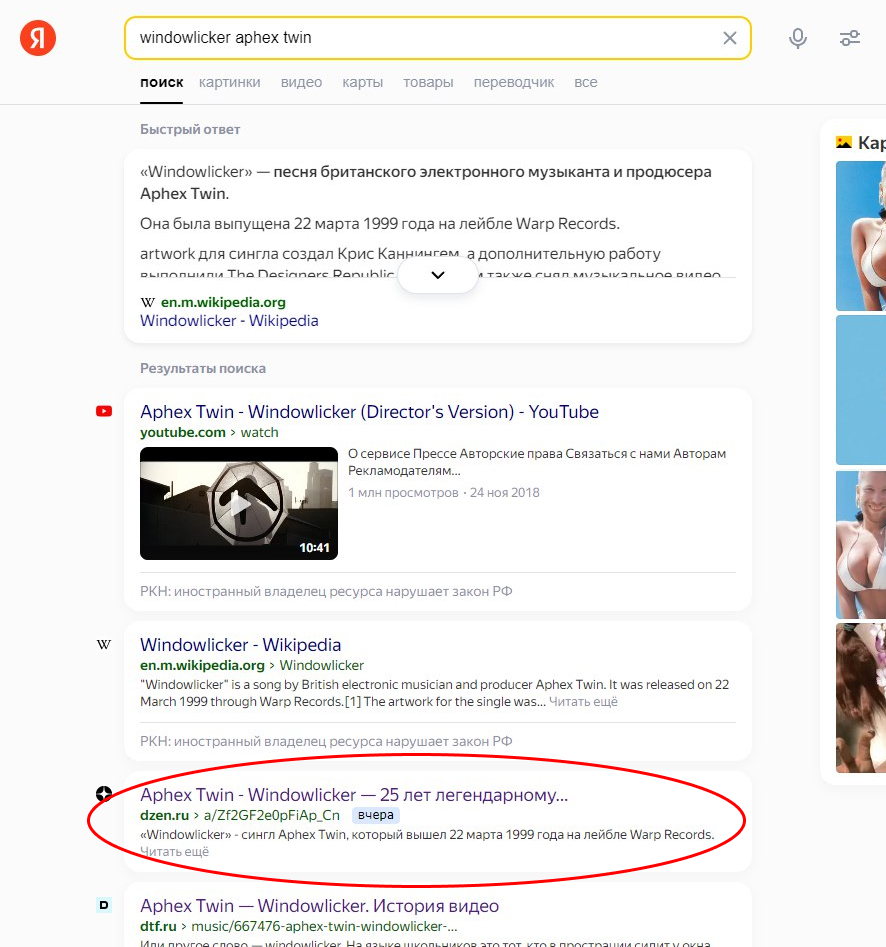
Task: Click the youtube.com domain link
Action: point(182,432)
